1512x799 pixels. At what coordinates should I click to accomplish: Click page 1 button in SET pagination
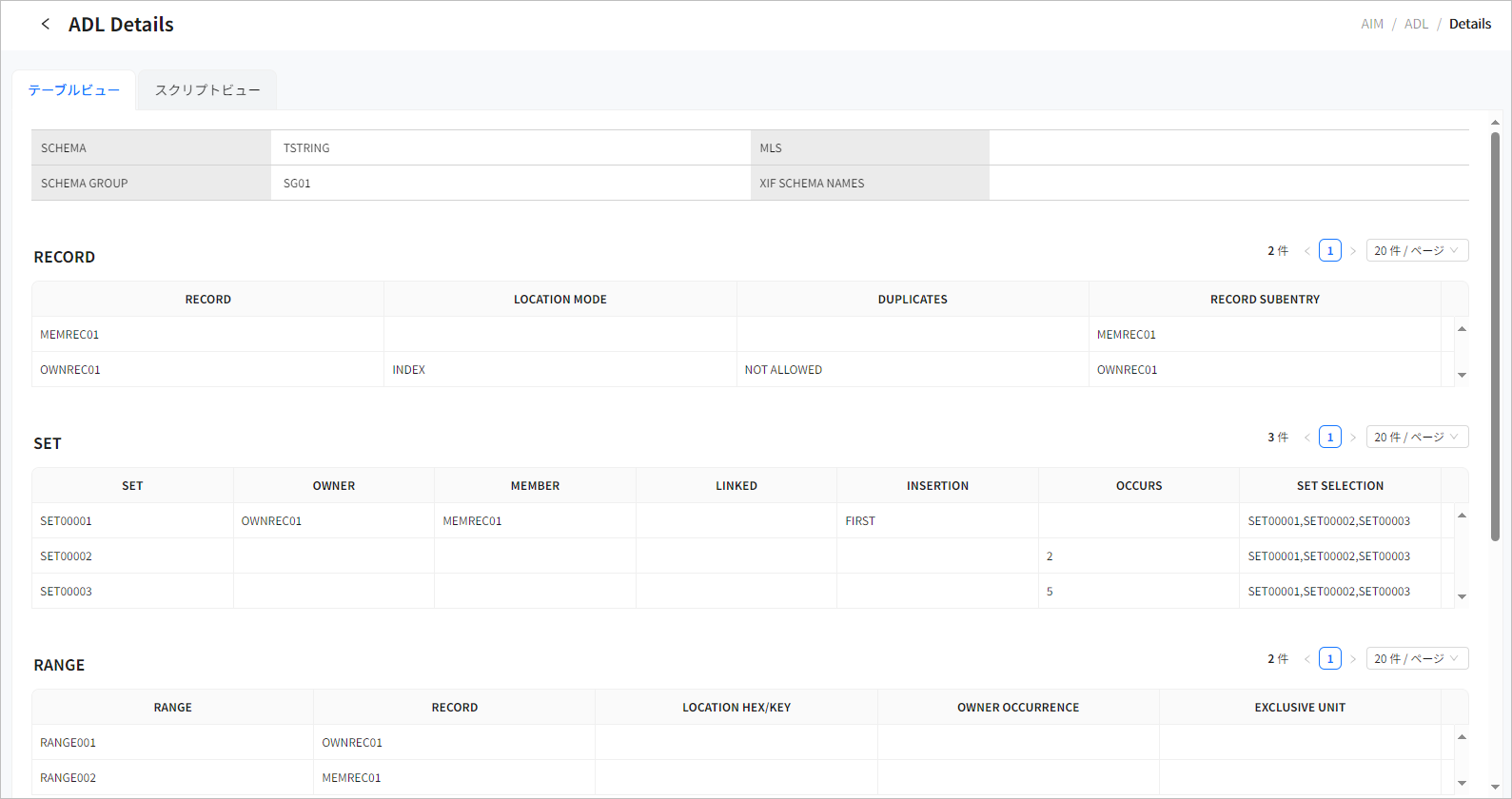pyautogui.click(x=1330, y=438)
